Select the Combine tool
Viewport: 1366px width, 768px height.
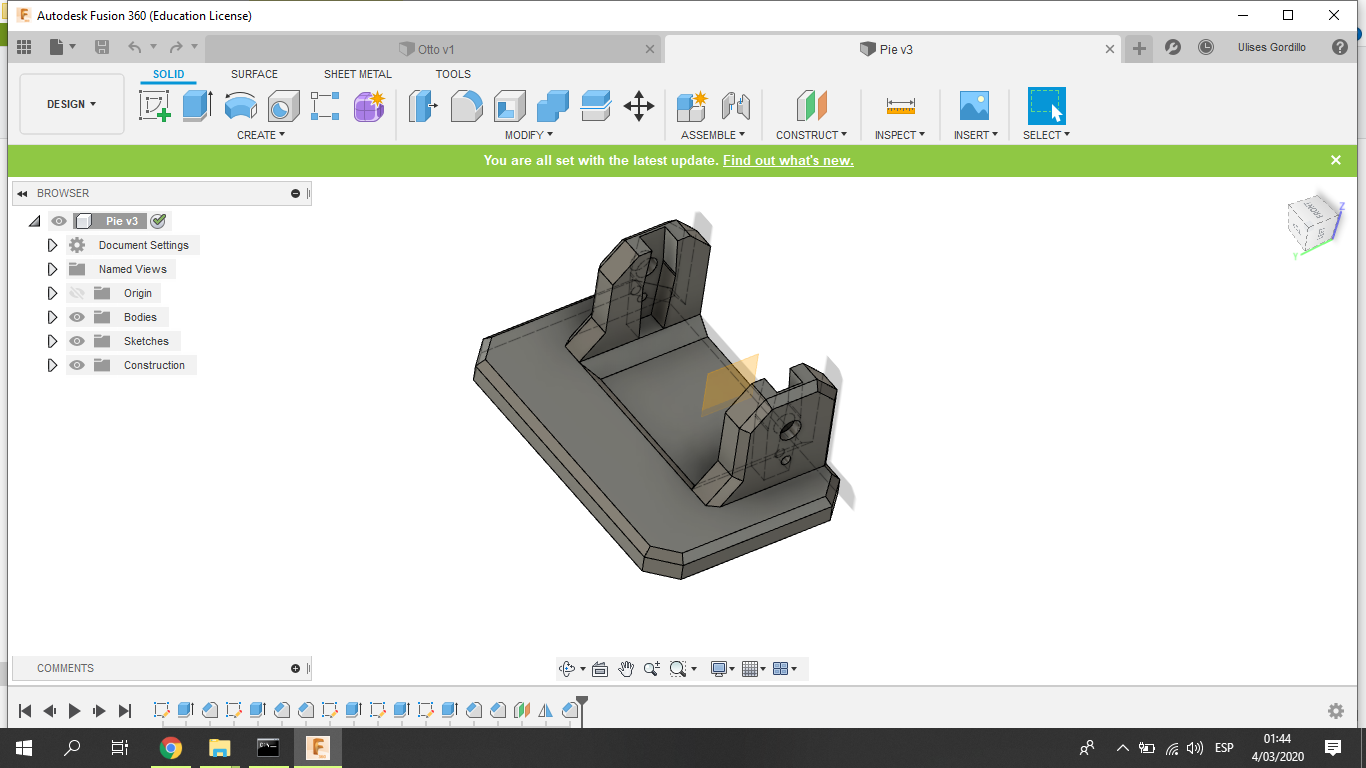tap(553, 105)
